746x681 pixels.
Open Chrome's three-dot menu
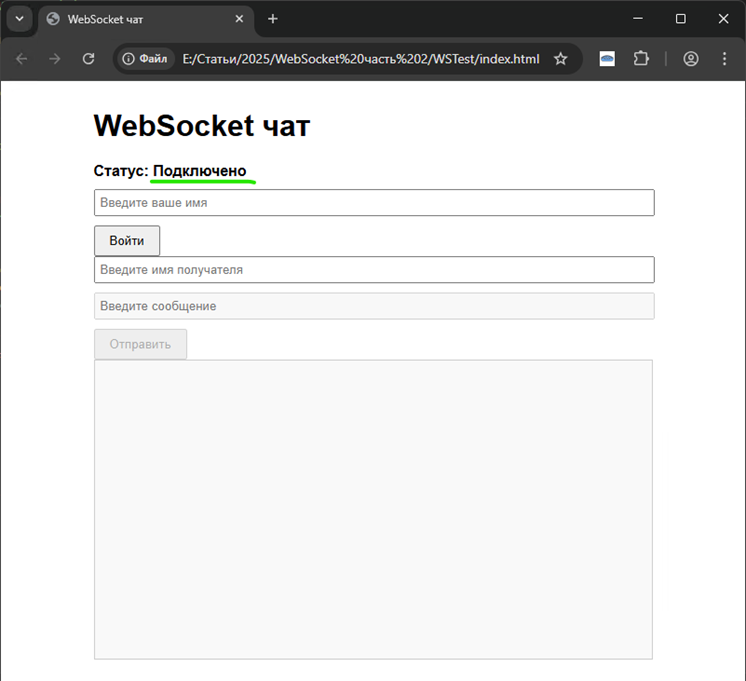coord(724,59)
